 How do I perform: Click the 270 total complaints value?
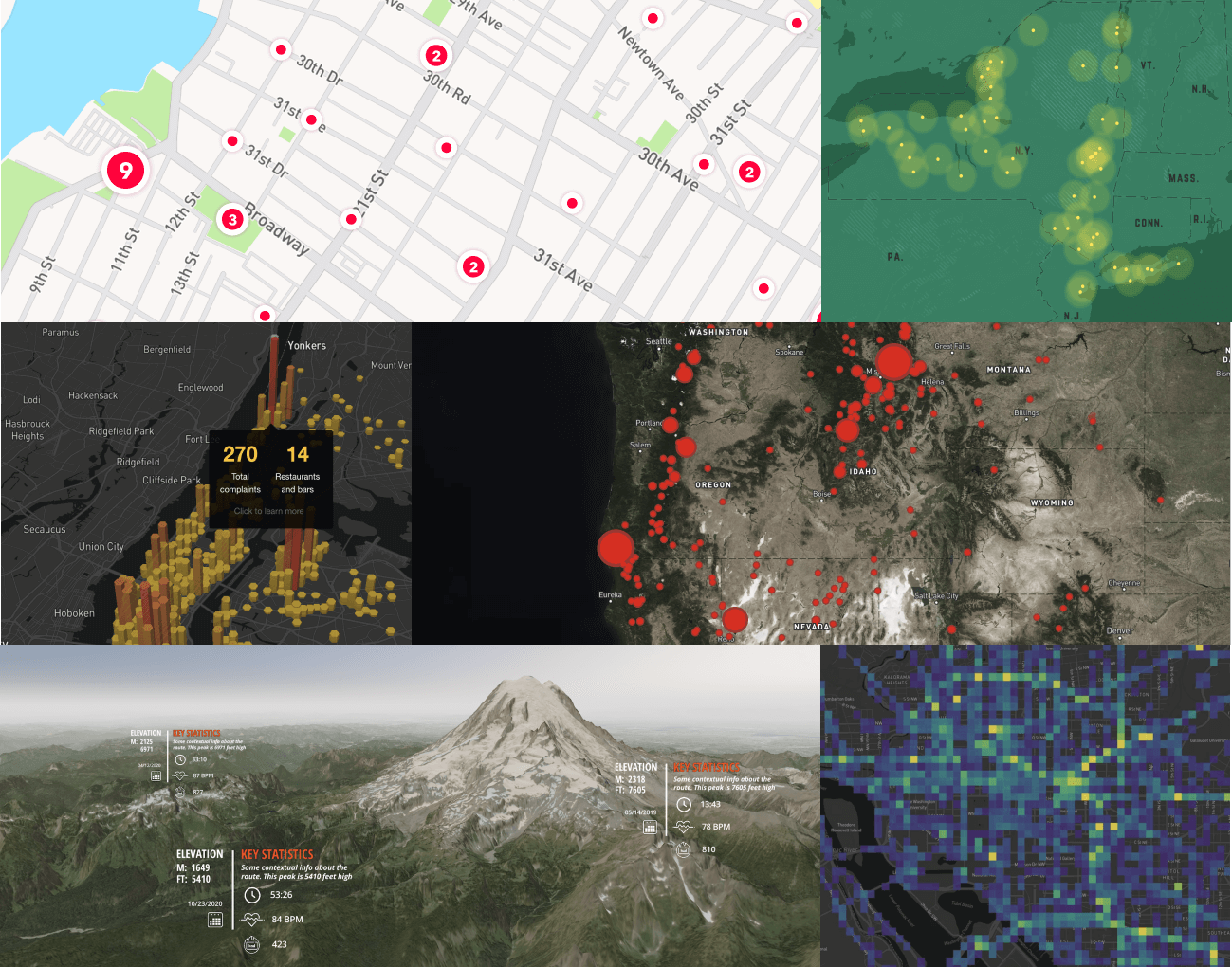point(241,454)
